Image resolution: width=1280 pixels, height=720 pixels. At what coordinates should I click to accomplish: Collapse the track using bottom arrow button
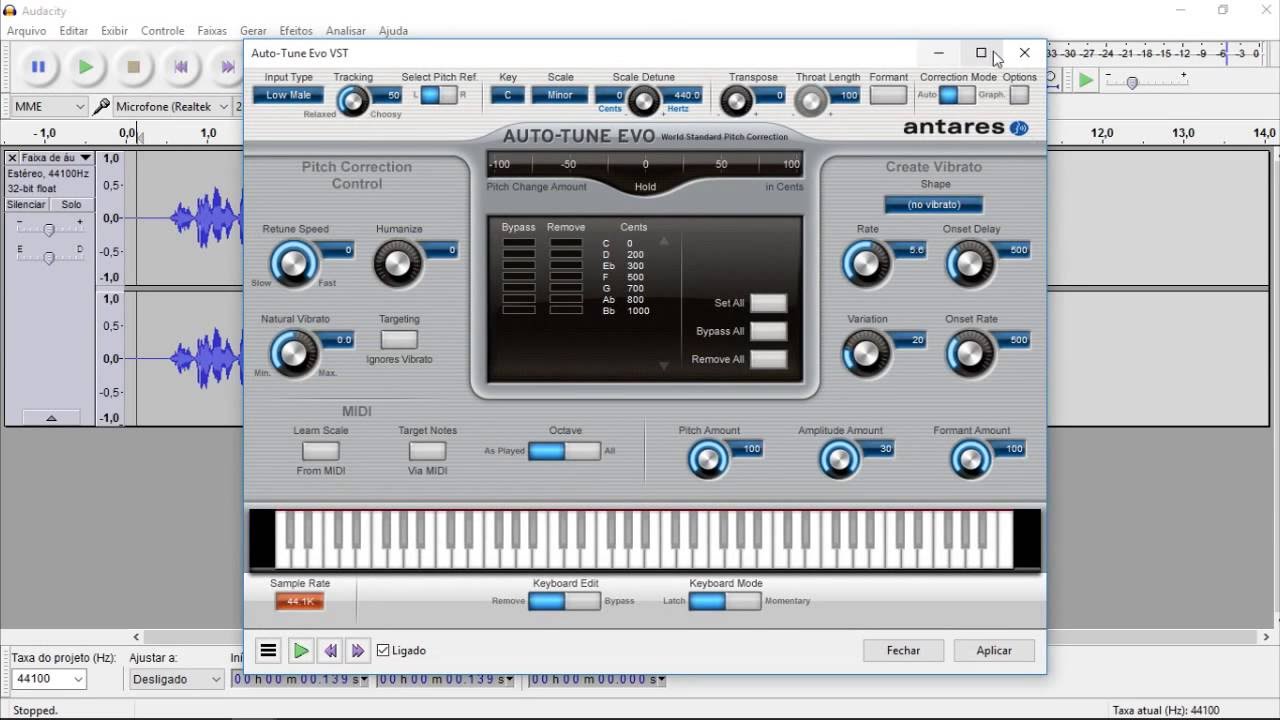[50, 418]
